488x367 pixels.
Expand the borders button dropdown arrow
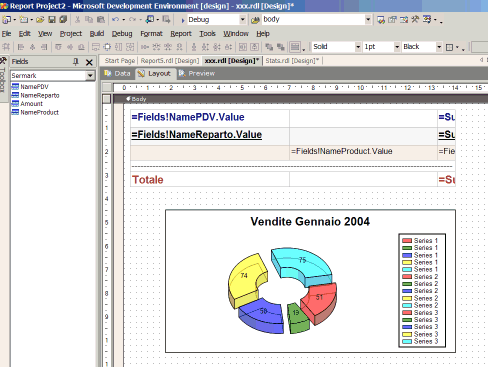point(457,47)
